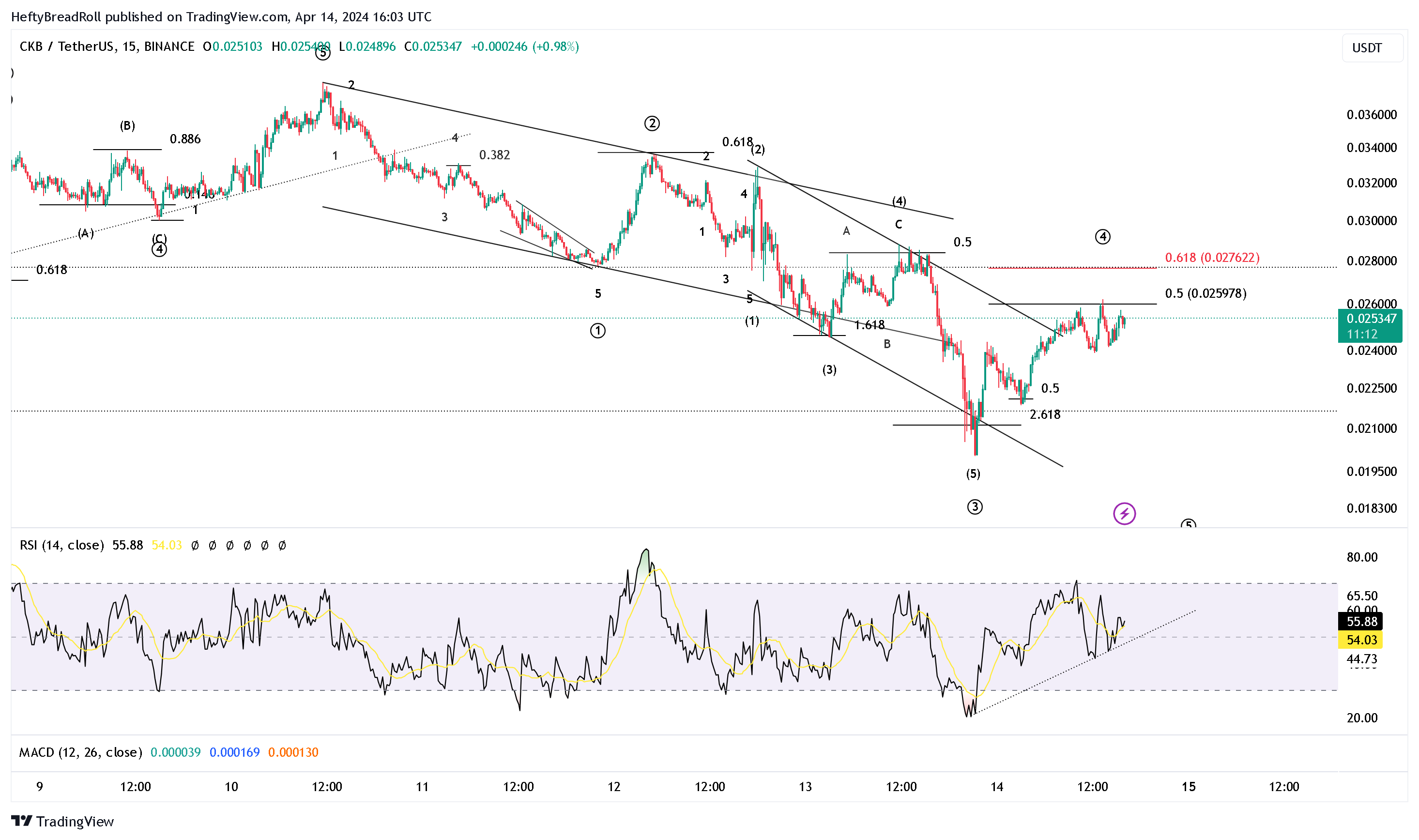Screen dimensions: 1419x840
Task: Click the 0.382 retracement label
Action: coord(495,155)
